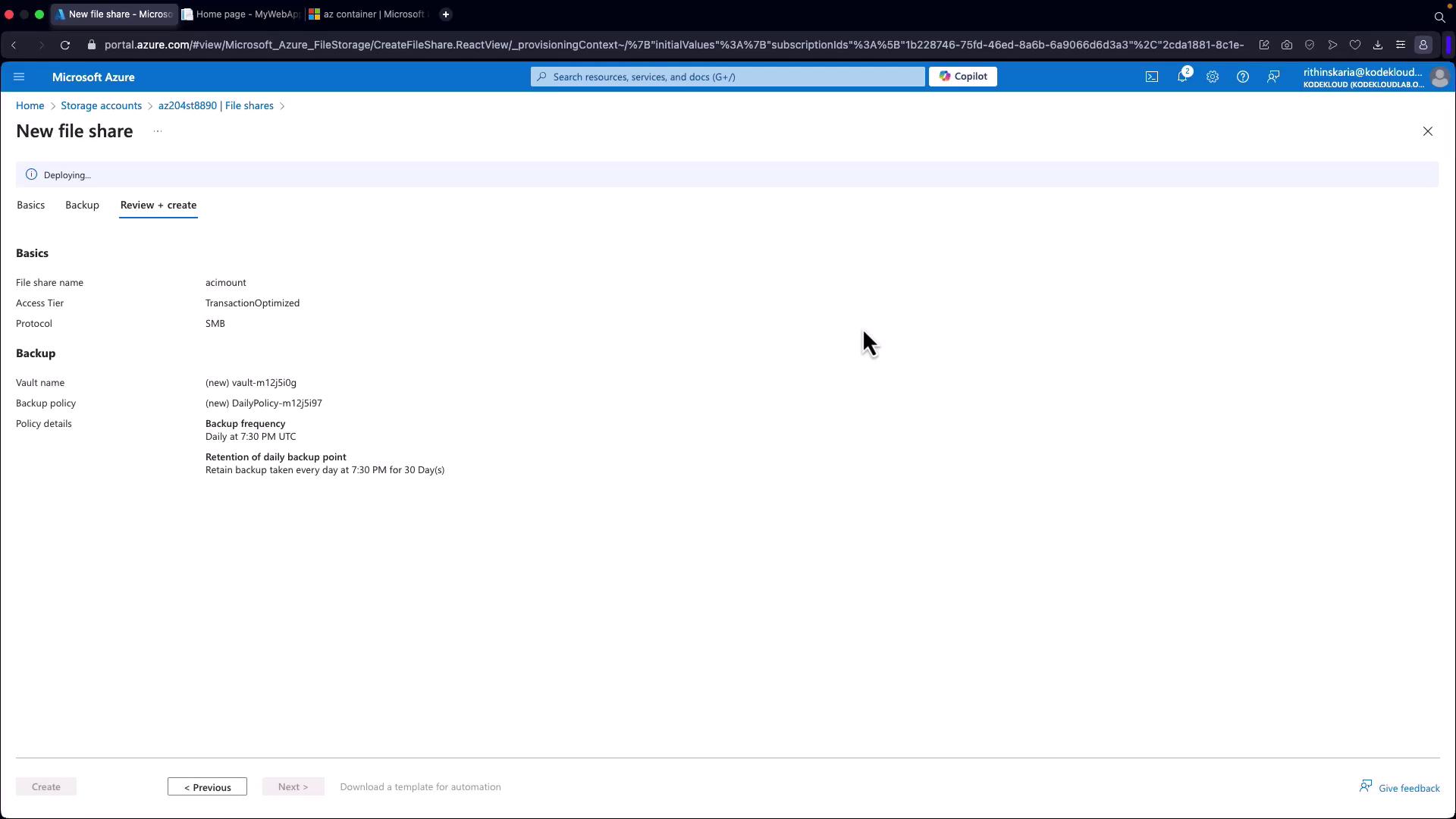Focus the Search resources input field
This screenshot has height=819, width=1456.
(728, 77)
